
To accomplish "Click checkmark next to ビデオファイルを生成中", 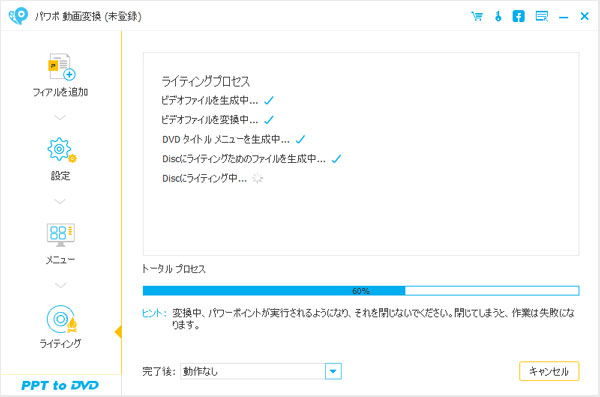I will (x=269, y=100).
